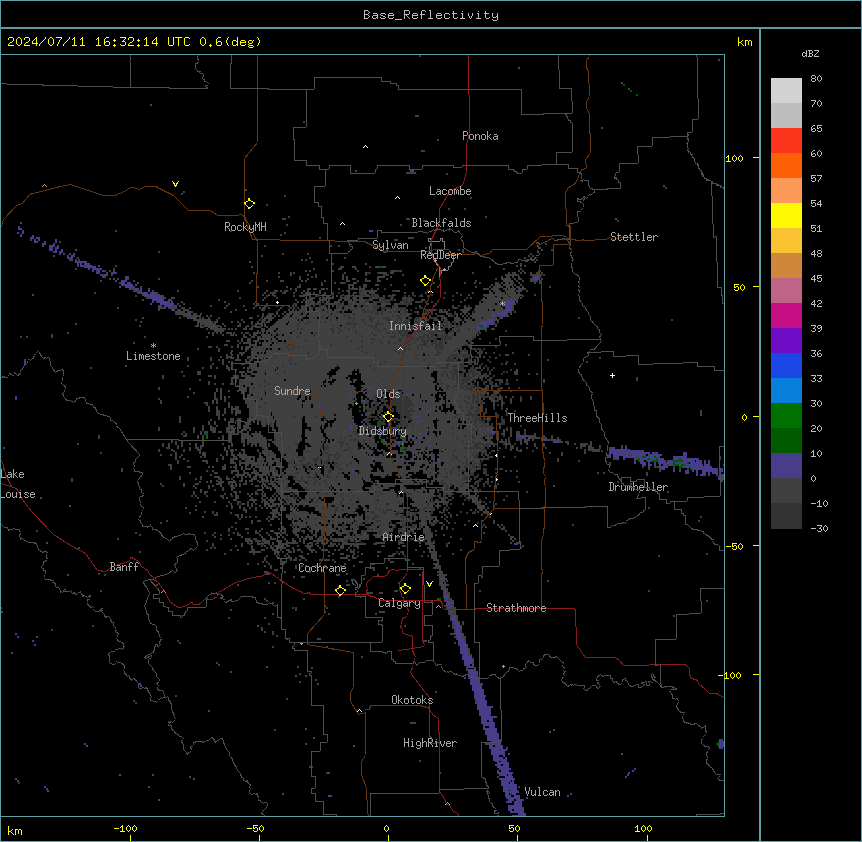This screenshot has height=842, width=862.
Task: Click the yellow diamond marker above Calgary label
Action: tap(405, 589)
